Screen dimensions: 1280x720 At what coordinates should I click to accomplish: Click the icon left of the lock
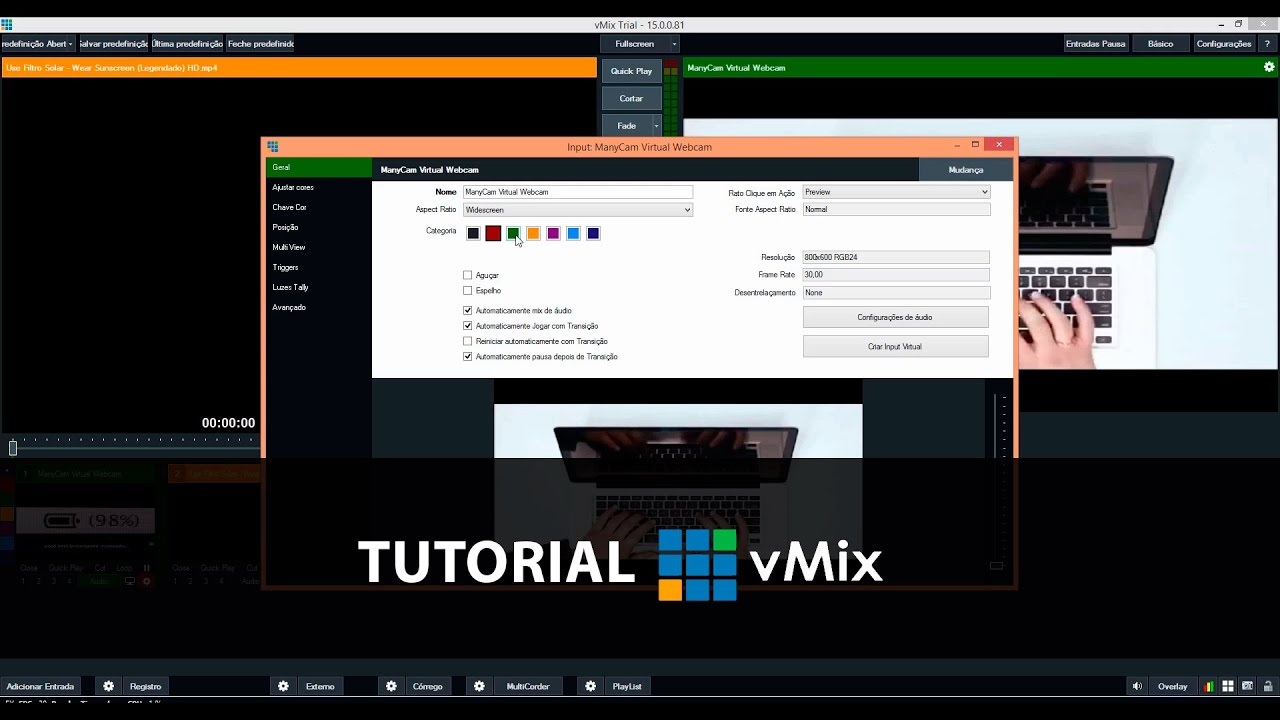point(1248,686)
